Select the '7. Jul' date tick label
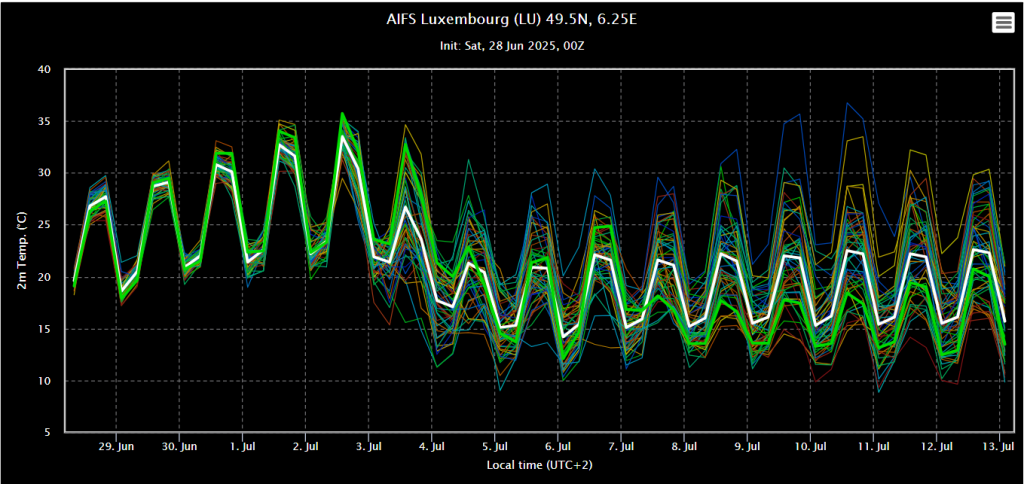 (x=621, y=447)
